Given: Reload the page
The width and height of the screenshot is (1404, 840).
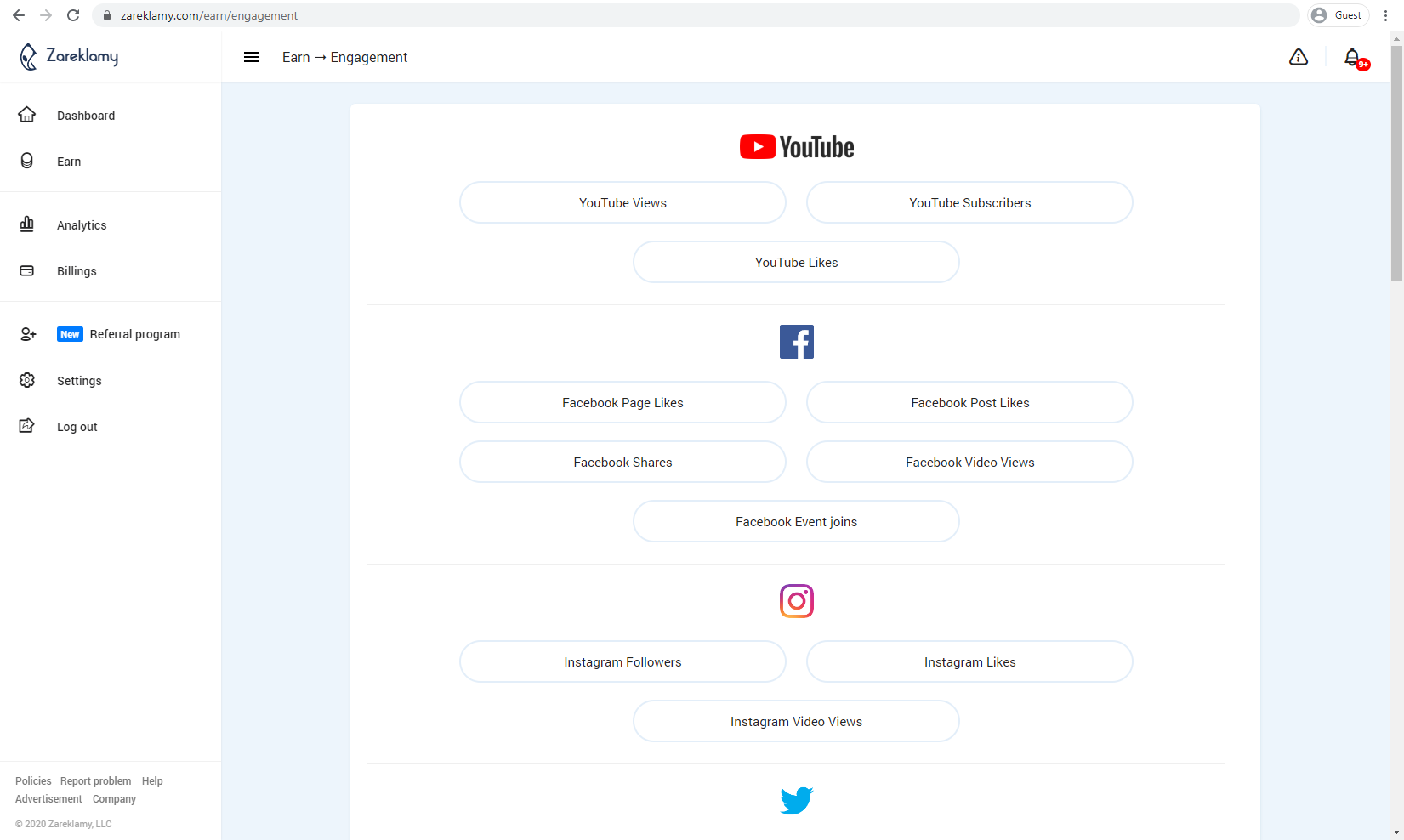Looking at the screenshot, I should [x=73, y=15].
